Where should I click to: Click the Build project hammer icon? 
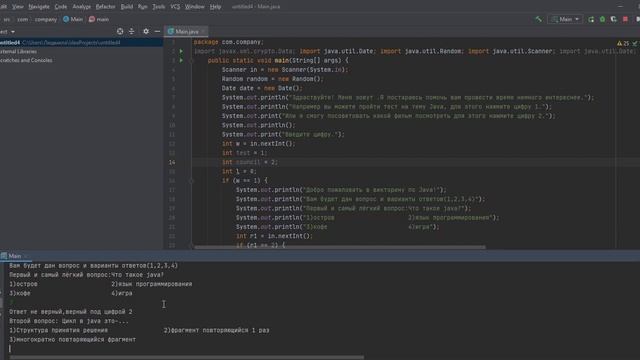539,19
